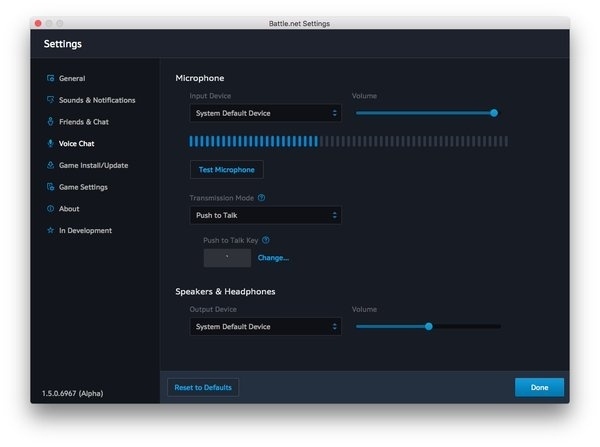Click the Done button
The height and width of the screenshot is (447, 600).
point(539,387)
